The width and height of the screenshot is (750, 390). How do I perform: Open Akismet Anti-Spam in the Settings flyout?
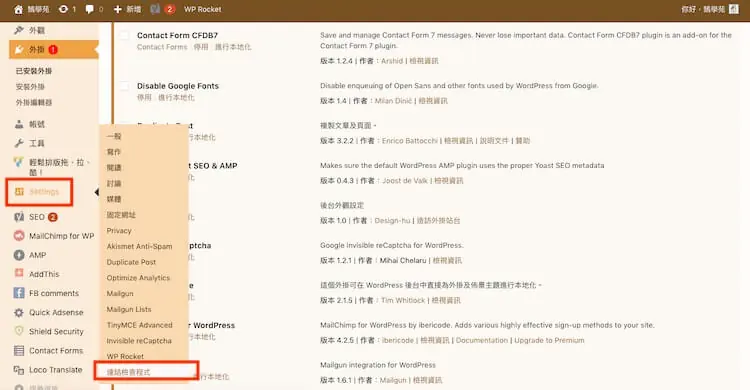click(139, 246)
